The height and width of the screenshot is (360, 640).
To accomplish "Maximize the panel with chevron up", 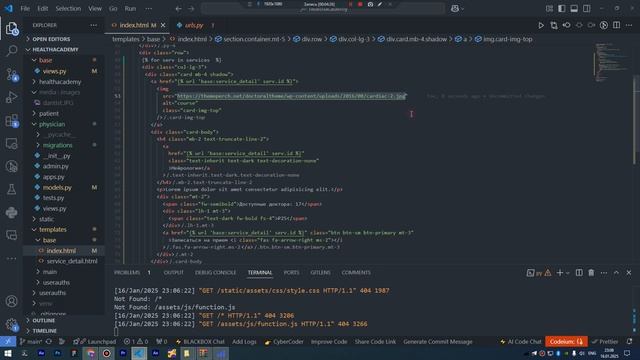I will (x=616, y=273).
